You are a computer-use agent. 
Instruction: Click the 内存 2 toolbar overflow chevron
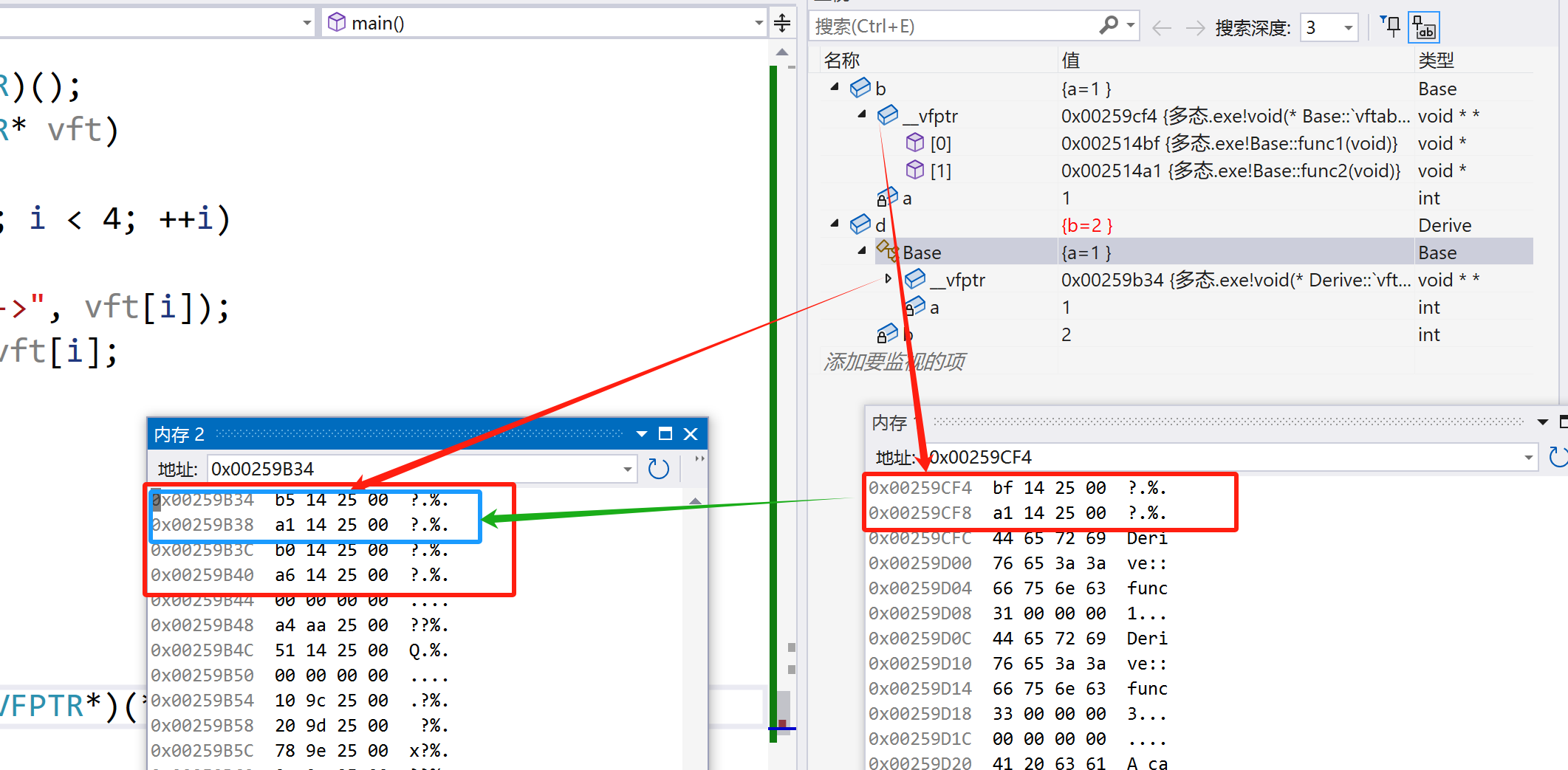click(699, 459)
